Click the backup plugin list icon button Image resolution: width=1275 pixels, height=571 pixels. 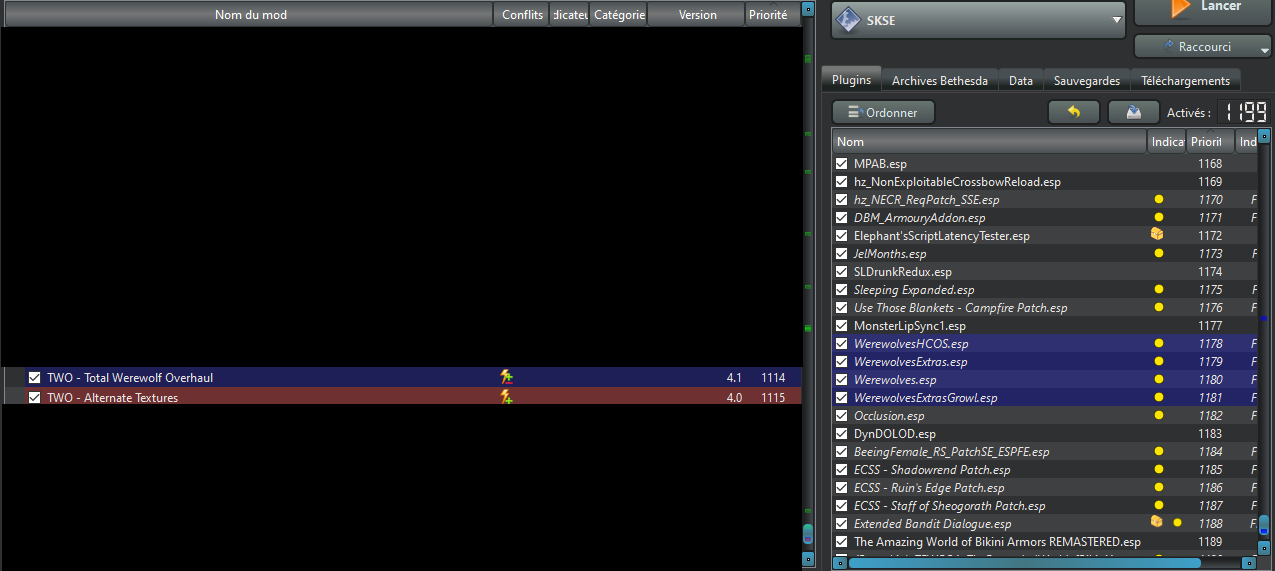coord(1134,112)
